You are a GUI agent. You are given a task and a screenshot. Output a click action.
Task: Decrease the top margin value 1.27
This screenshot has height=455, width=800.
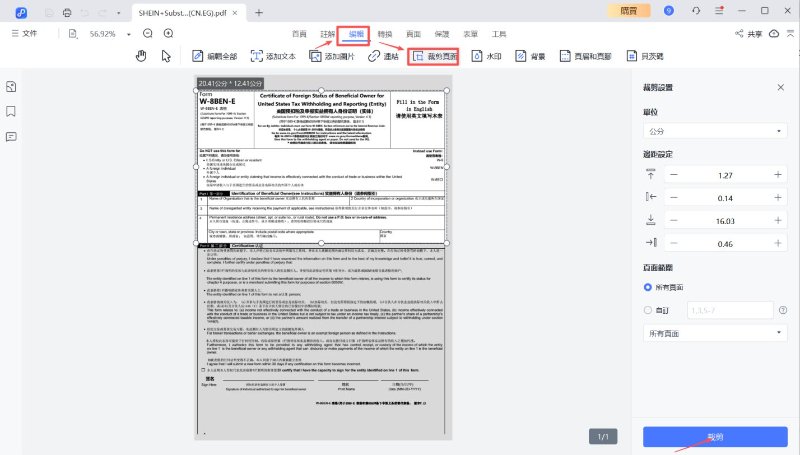674,175
